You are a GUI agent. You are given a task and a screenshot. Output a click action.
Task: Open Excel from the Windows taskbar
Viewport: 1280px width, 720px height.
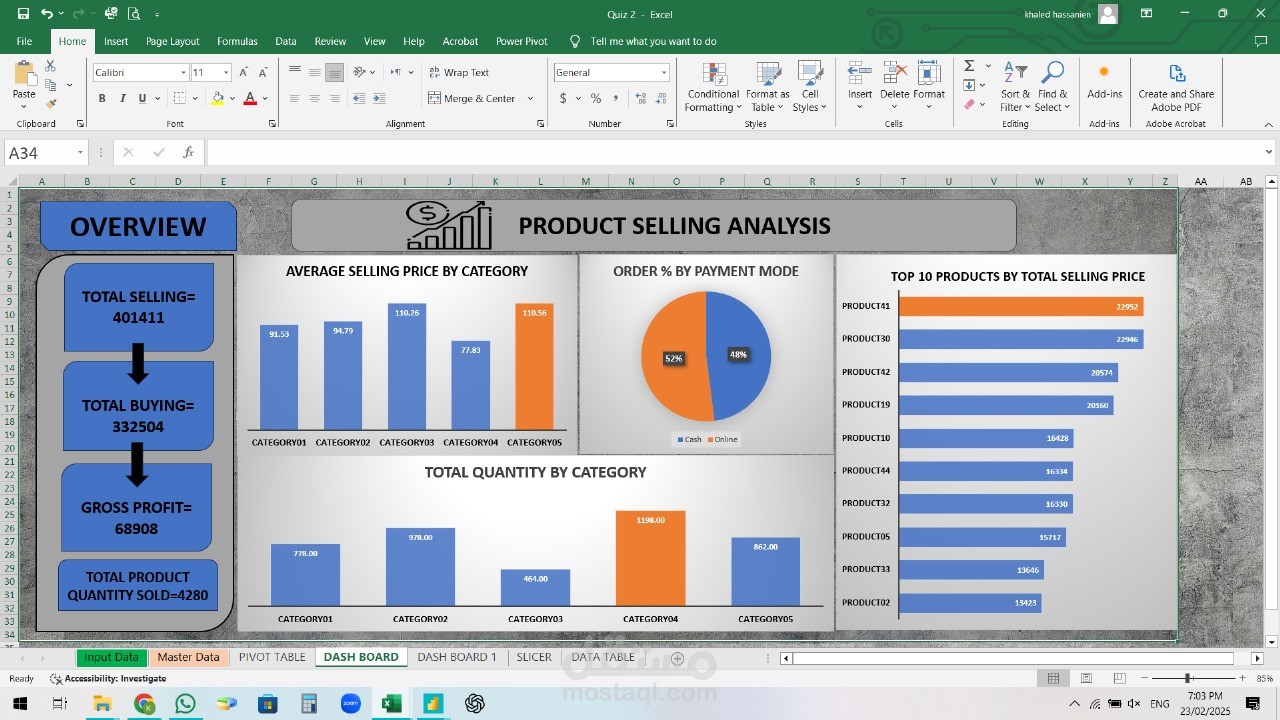pos(391,704)
